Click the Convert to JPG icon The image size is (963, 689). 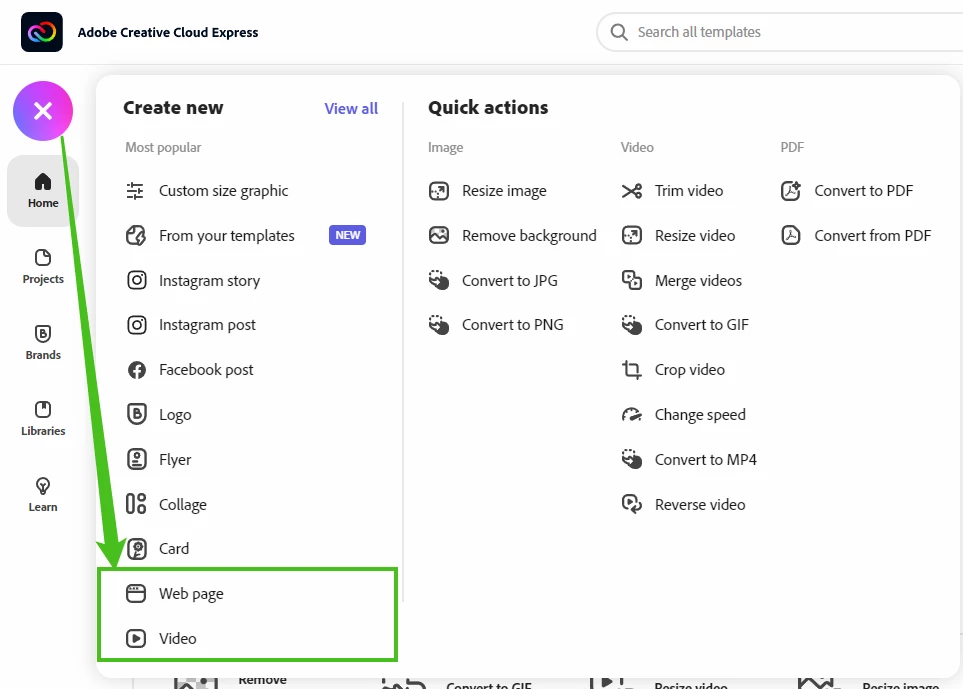point(439,280)
